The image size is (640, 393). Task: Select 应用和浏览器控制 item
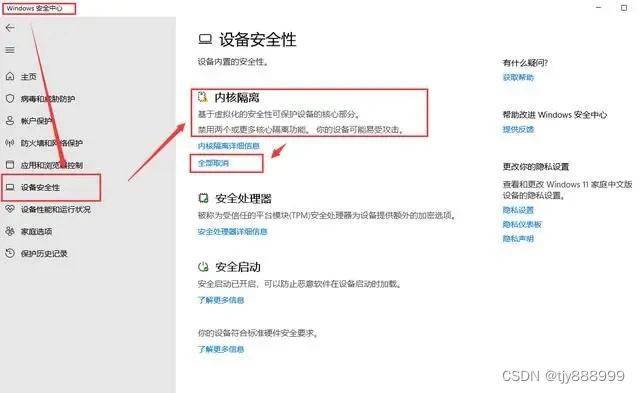pos(51,165)
